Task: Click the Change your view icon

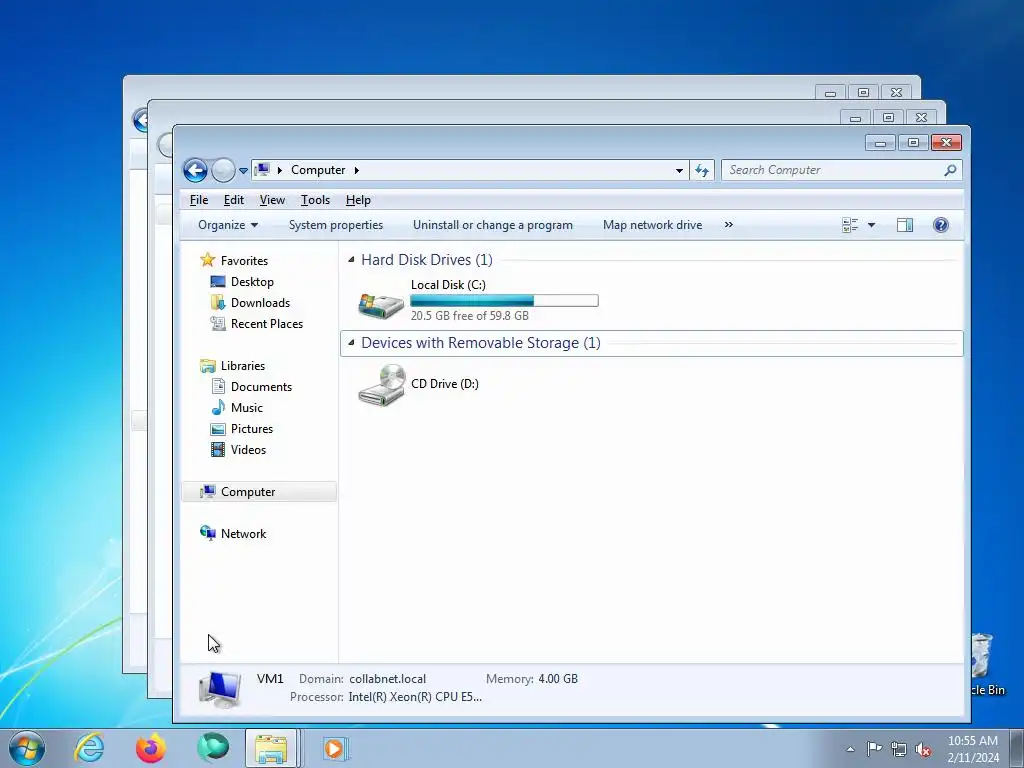Action: (x=850, y=225)
